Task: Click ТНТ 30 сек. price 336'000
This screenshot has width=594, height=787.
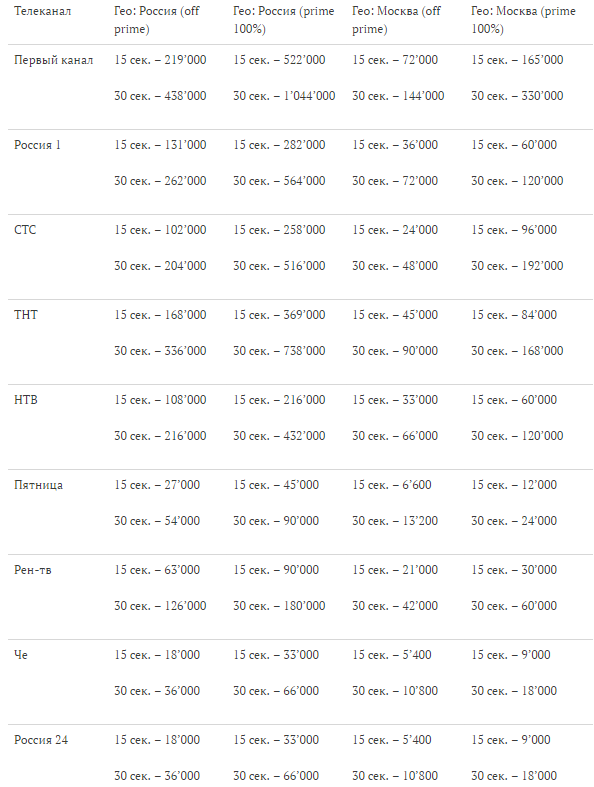Action: click(x=160, y=351)
